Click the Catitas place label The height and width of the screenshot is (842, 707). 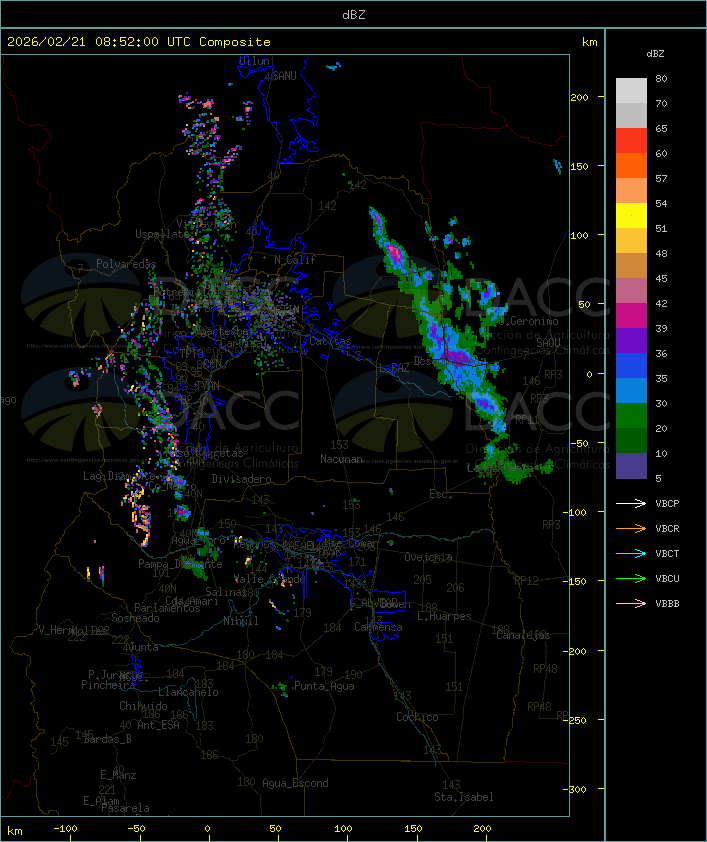click(330, 342)
